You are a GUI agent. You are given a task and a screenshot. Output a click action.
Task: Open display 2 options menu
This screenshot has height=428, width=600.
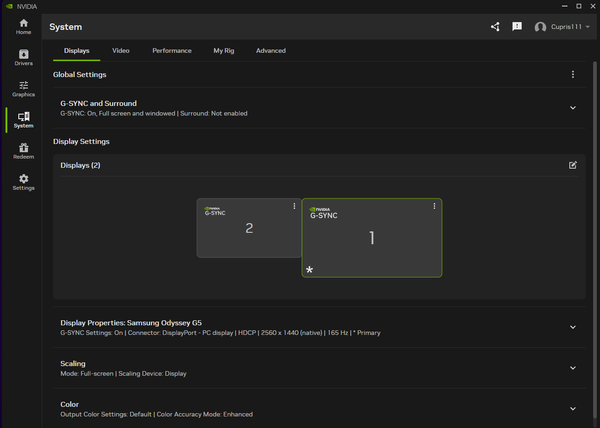(x=294, y=206)
